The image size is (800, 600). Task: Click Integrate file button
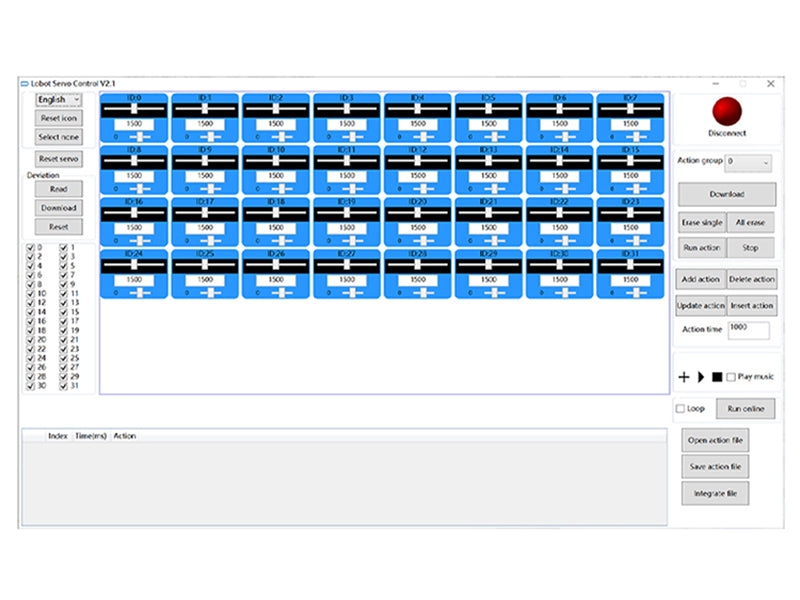pos(715,493)
